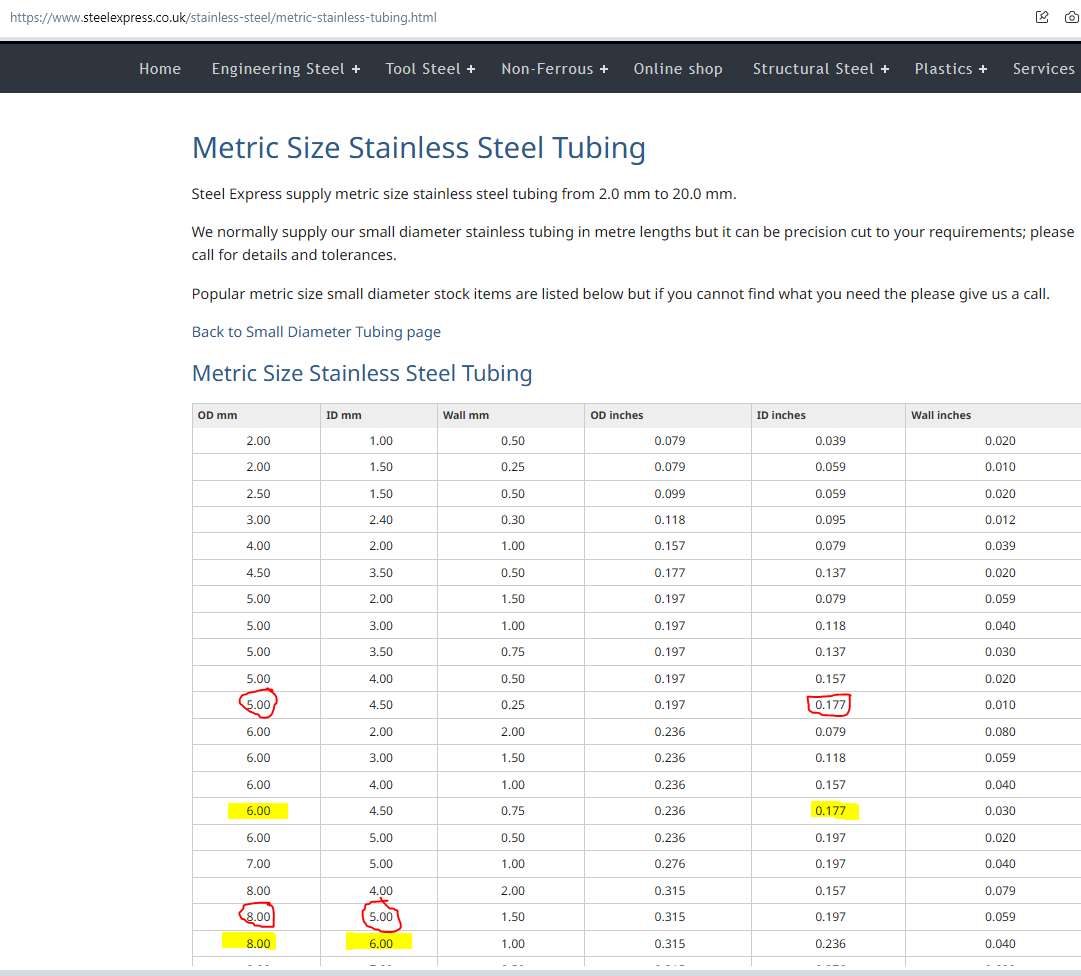Select the 2.40 value in the ID mm column

click(381, 520)
